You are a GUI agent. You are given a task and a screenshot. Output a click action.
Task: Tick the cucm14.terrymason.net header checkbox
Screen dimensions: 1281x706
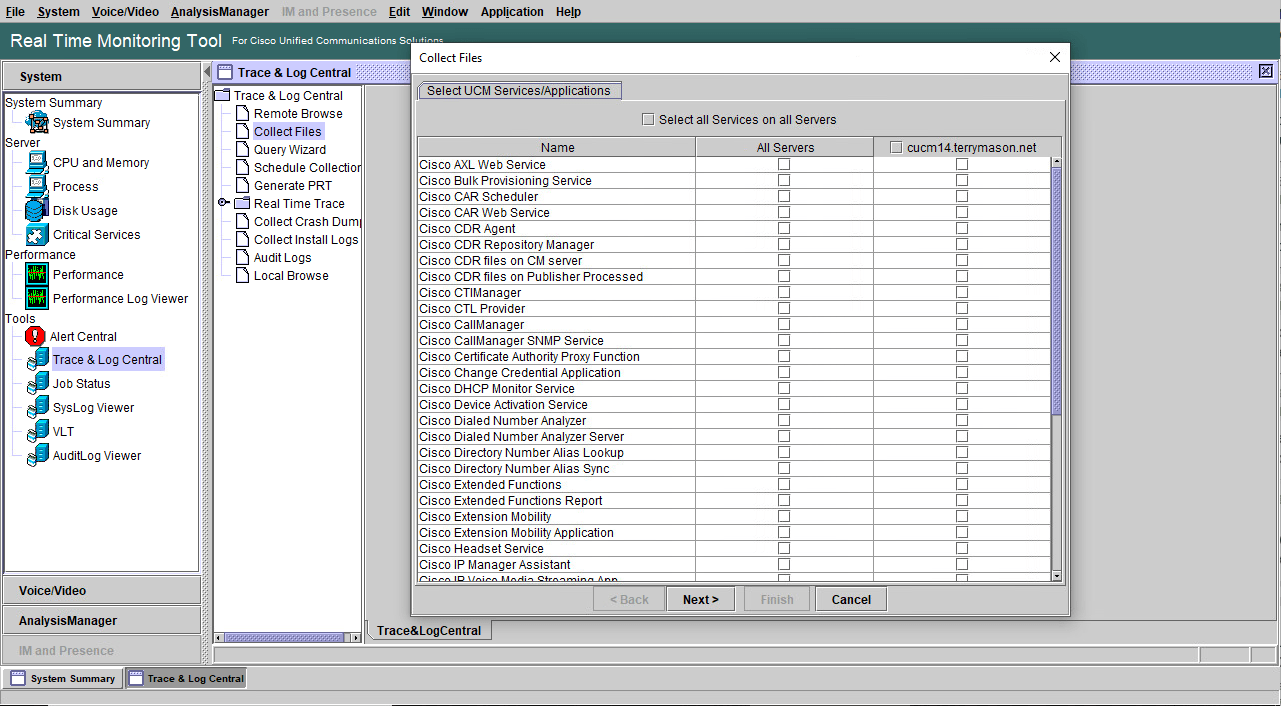[x=896, y=148]
